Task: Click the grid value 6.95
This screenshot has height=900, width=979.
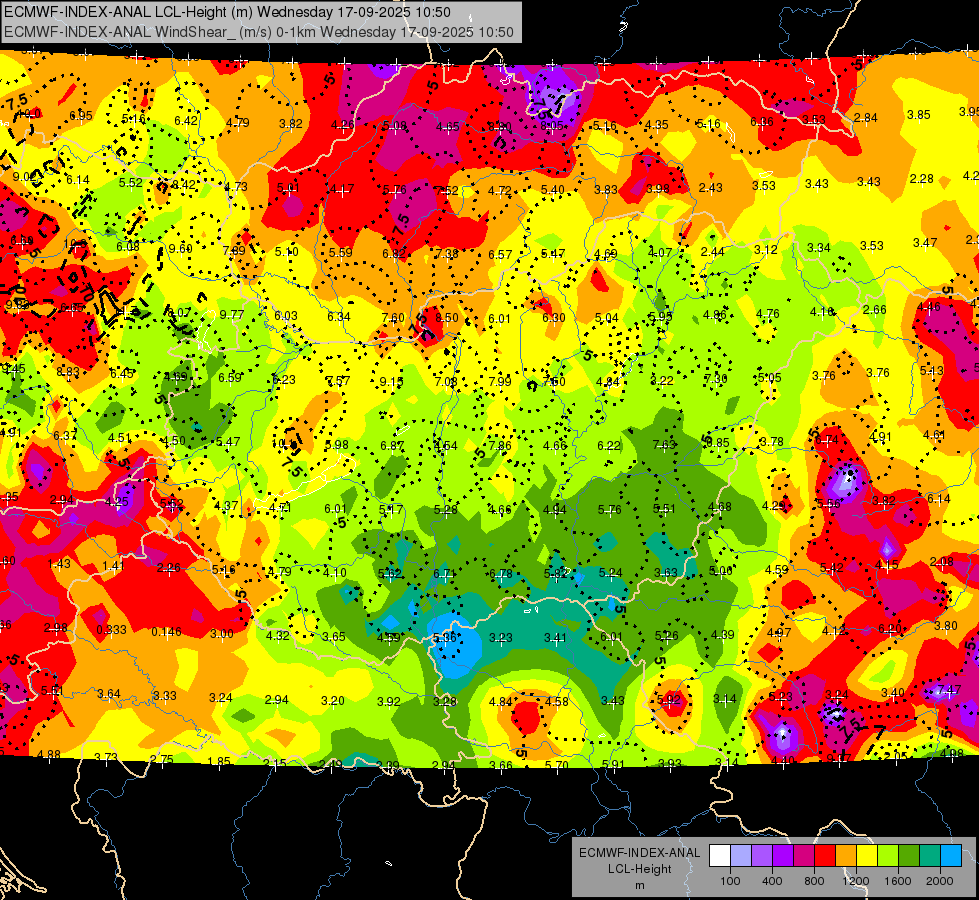Action: click(81, 115)
